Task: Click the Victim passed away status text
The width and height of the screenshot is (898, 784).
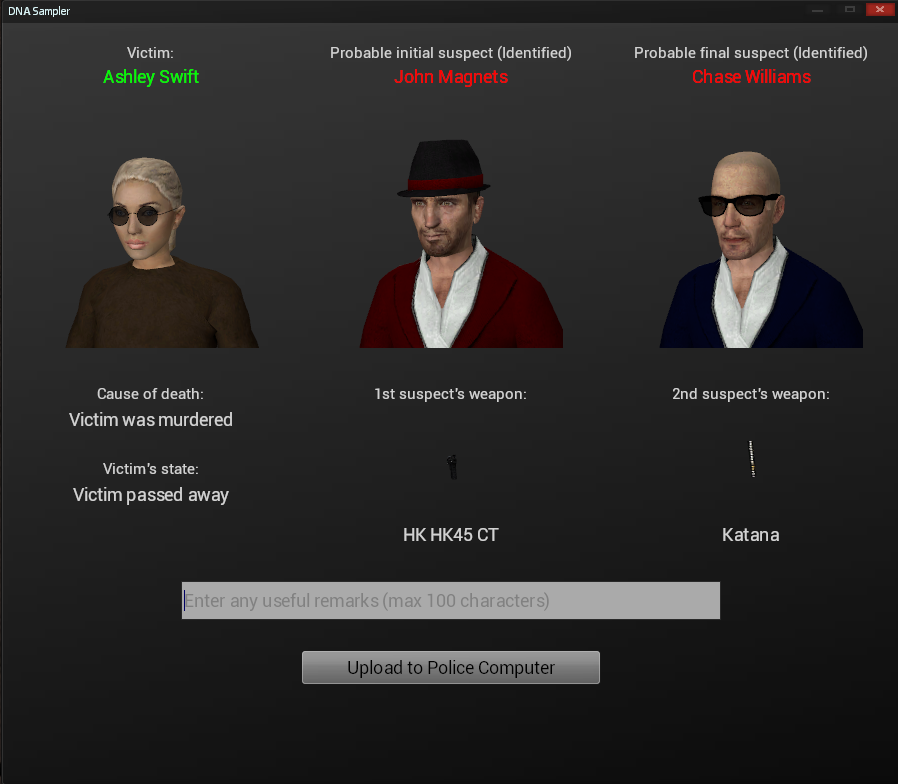Action: pyautogui.click(x=151, y=495)
